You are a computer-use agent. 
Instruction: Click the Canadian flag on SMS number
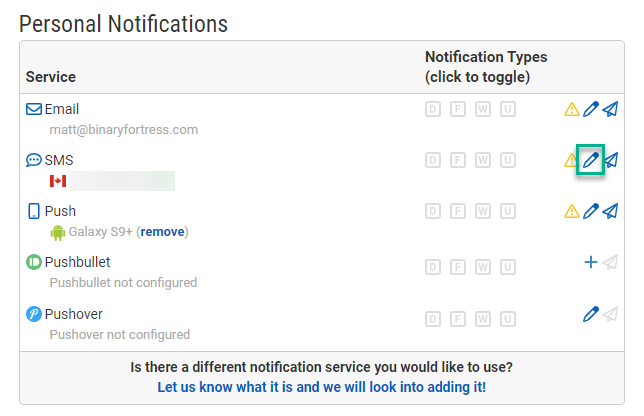pyautogui.click(x=58, y=181)
